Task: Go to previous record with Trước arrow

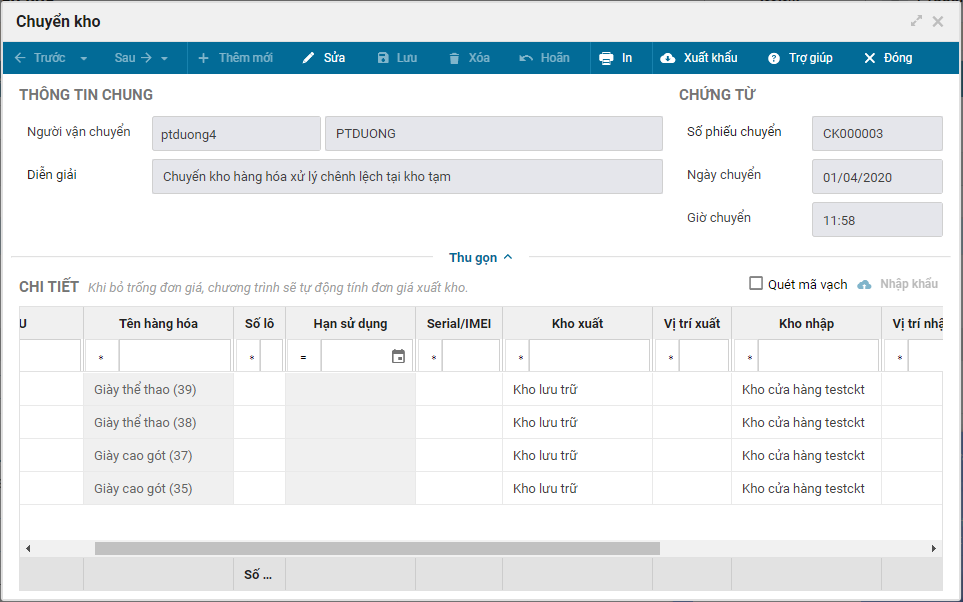Action: click(20, 58)
